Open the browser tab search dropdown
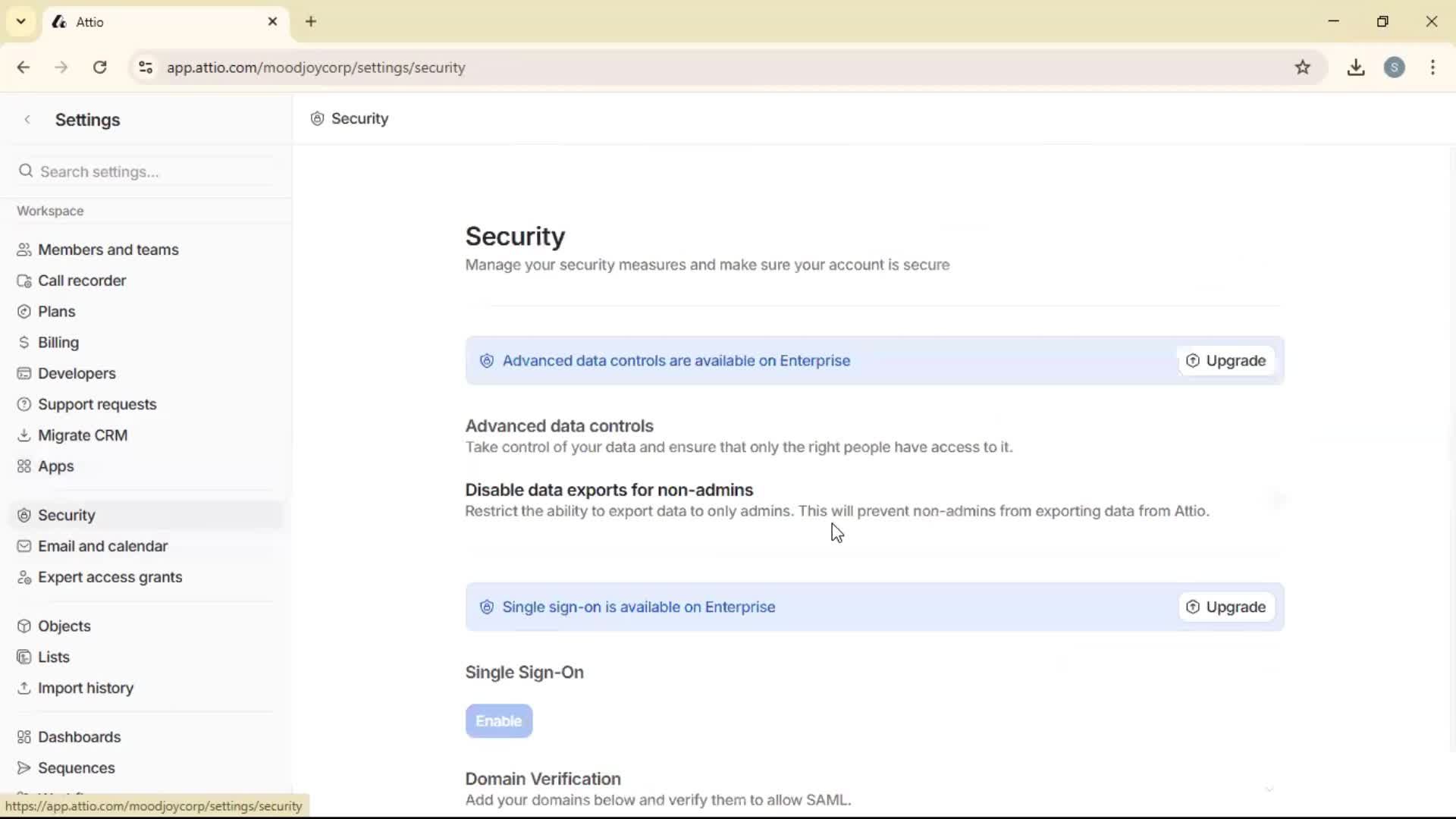This screenshot has width=1456, height=819. (x=20, y=21)
